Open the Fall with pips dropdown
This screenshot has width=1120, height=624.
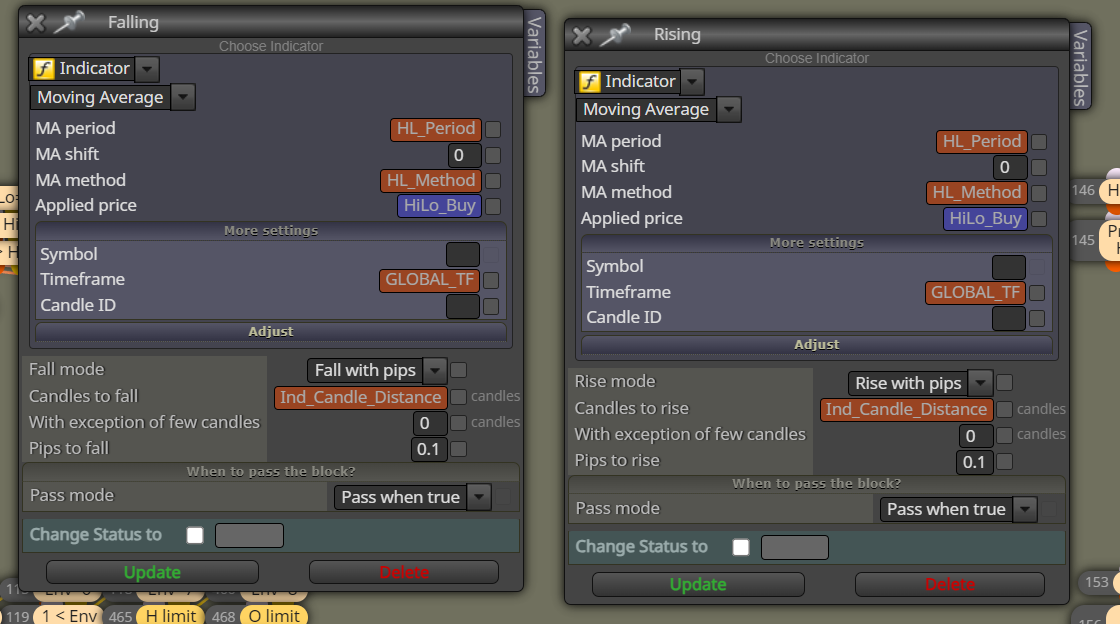tap(434, 370)
